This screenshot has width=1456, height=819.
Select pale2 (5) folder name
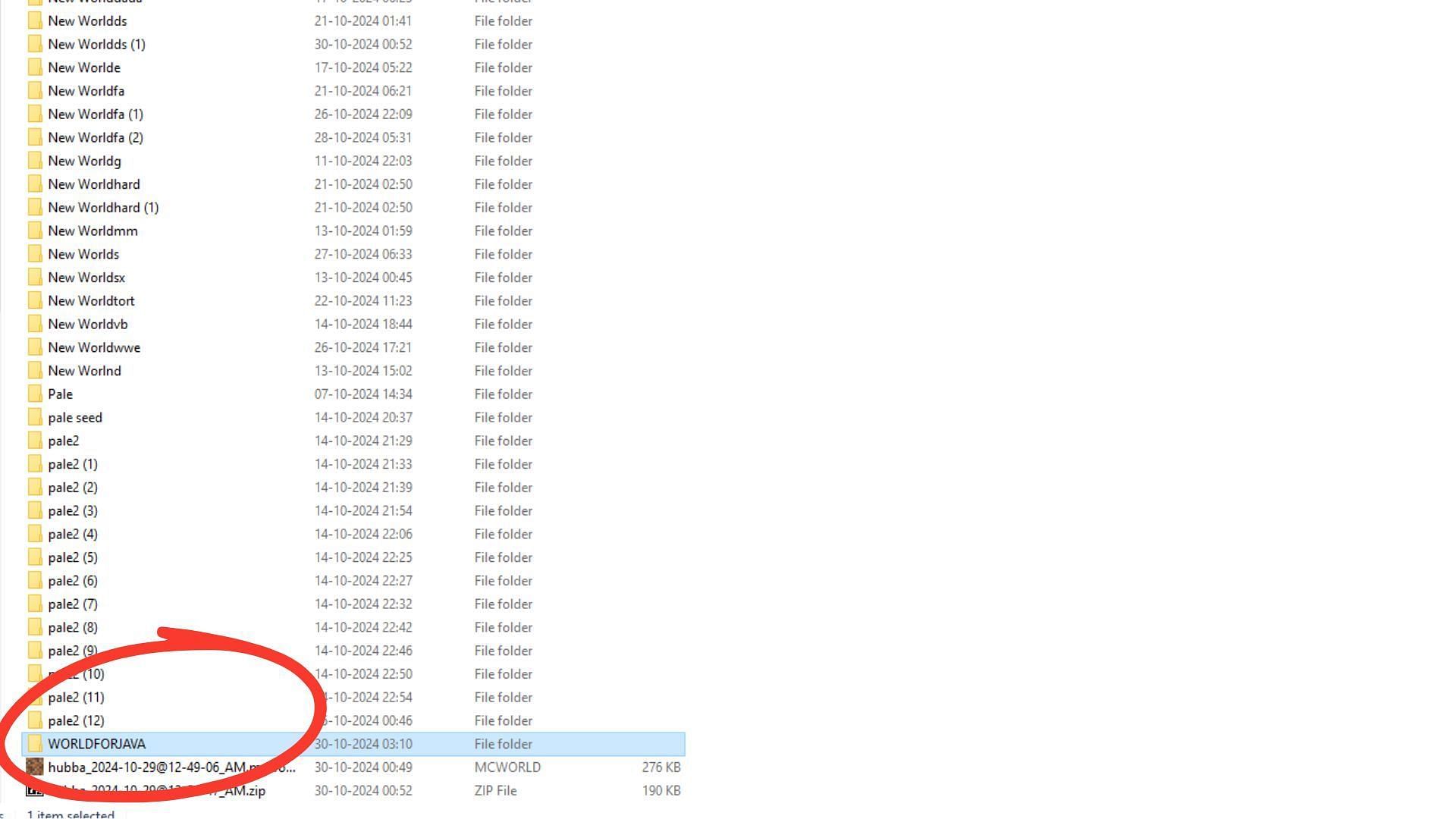tap(73, 558)
